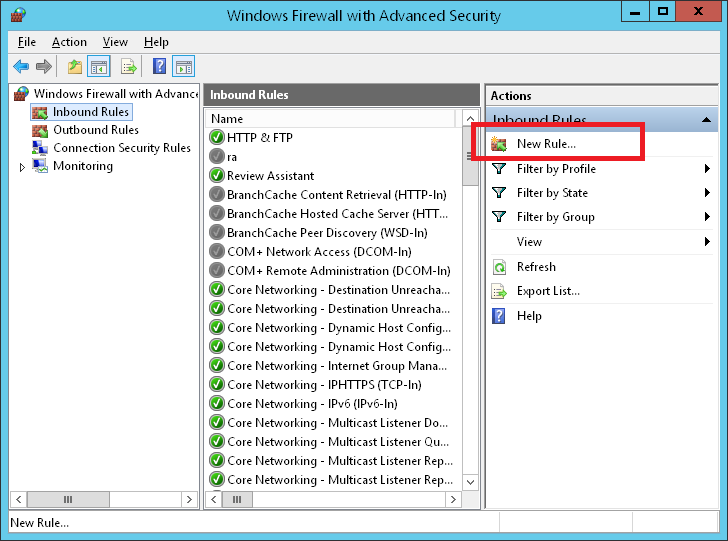Image resolution: width=728 pixels, height=541 pixels.
Task: Expand the View submenu arrow in Actions
Action: (707, 241)
